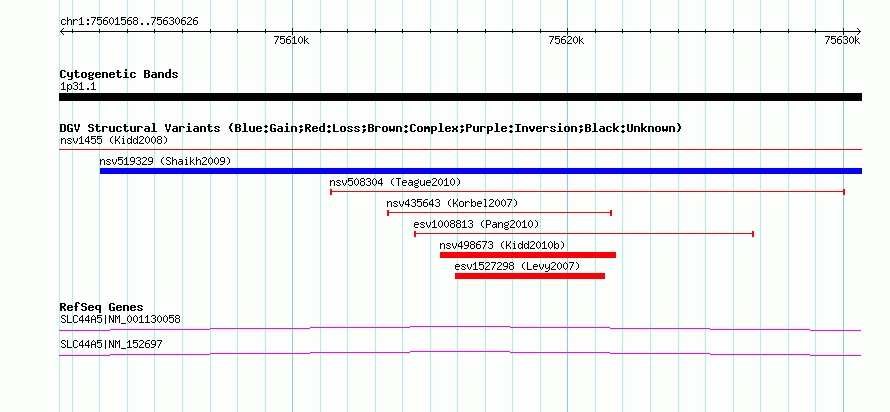Click the 75630k ruler position label
The height and width of the screenshot is (412, 890).
pos(843,40)
